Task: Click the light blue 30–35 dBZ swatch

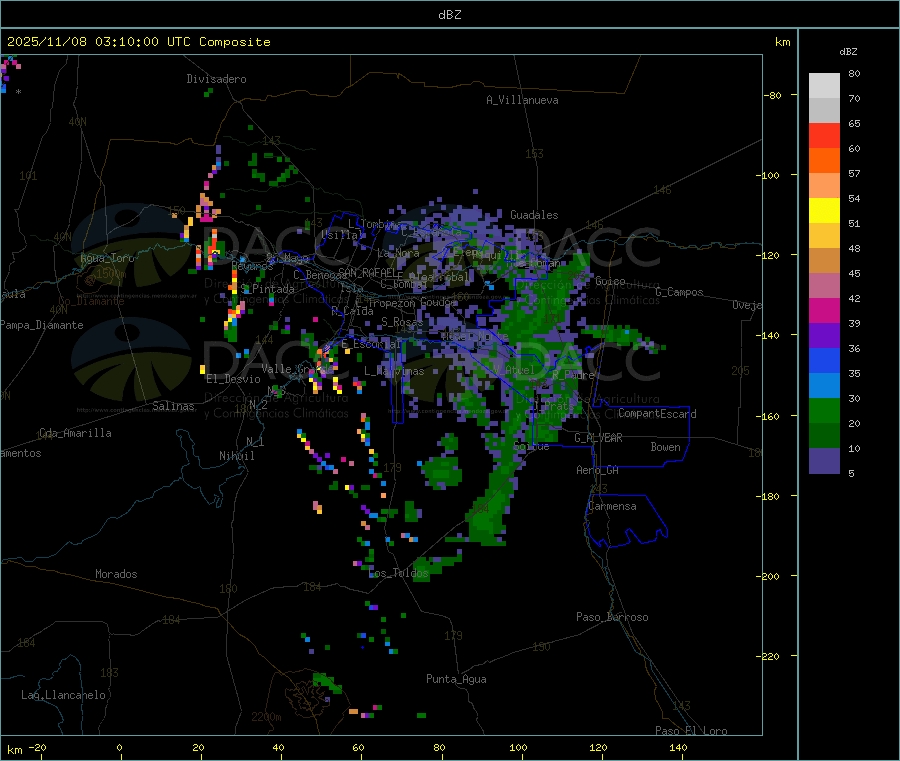Action: click(824, 386)
